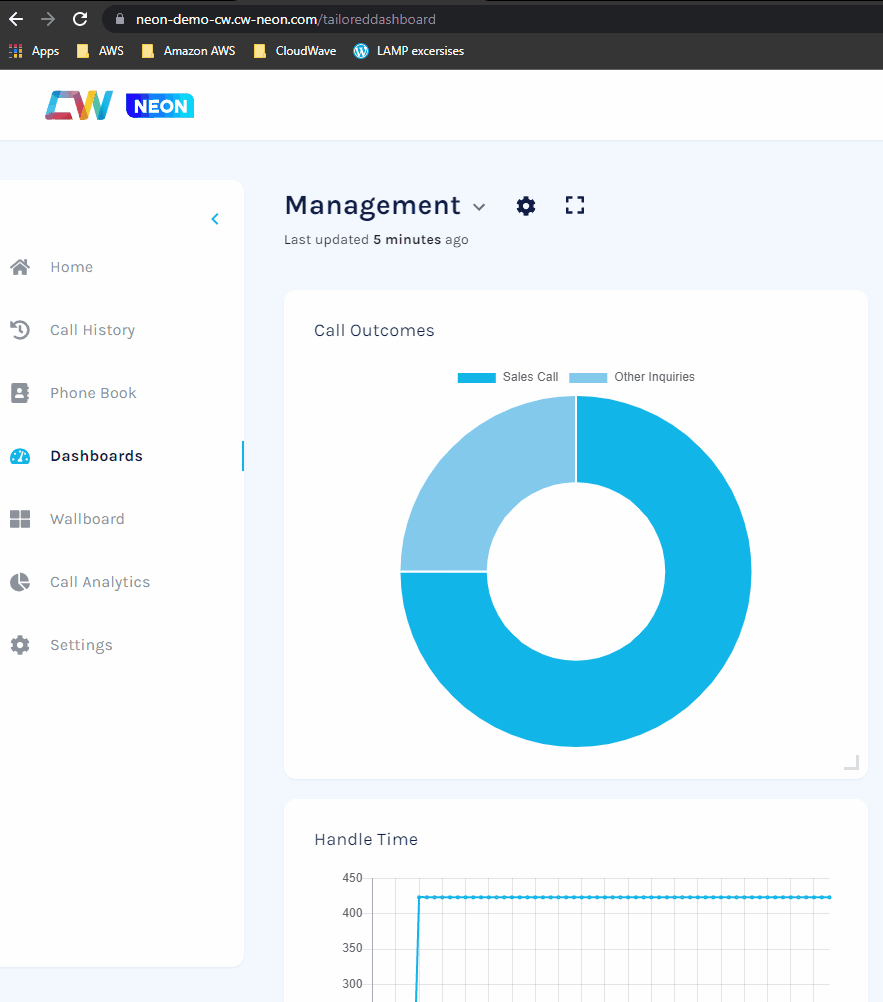Open the Settings menu item in sidebar
883x1002 pixels.
click(81, 645)
